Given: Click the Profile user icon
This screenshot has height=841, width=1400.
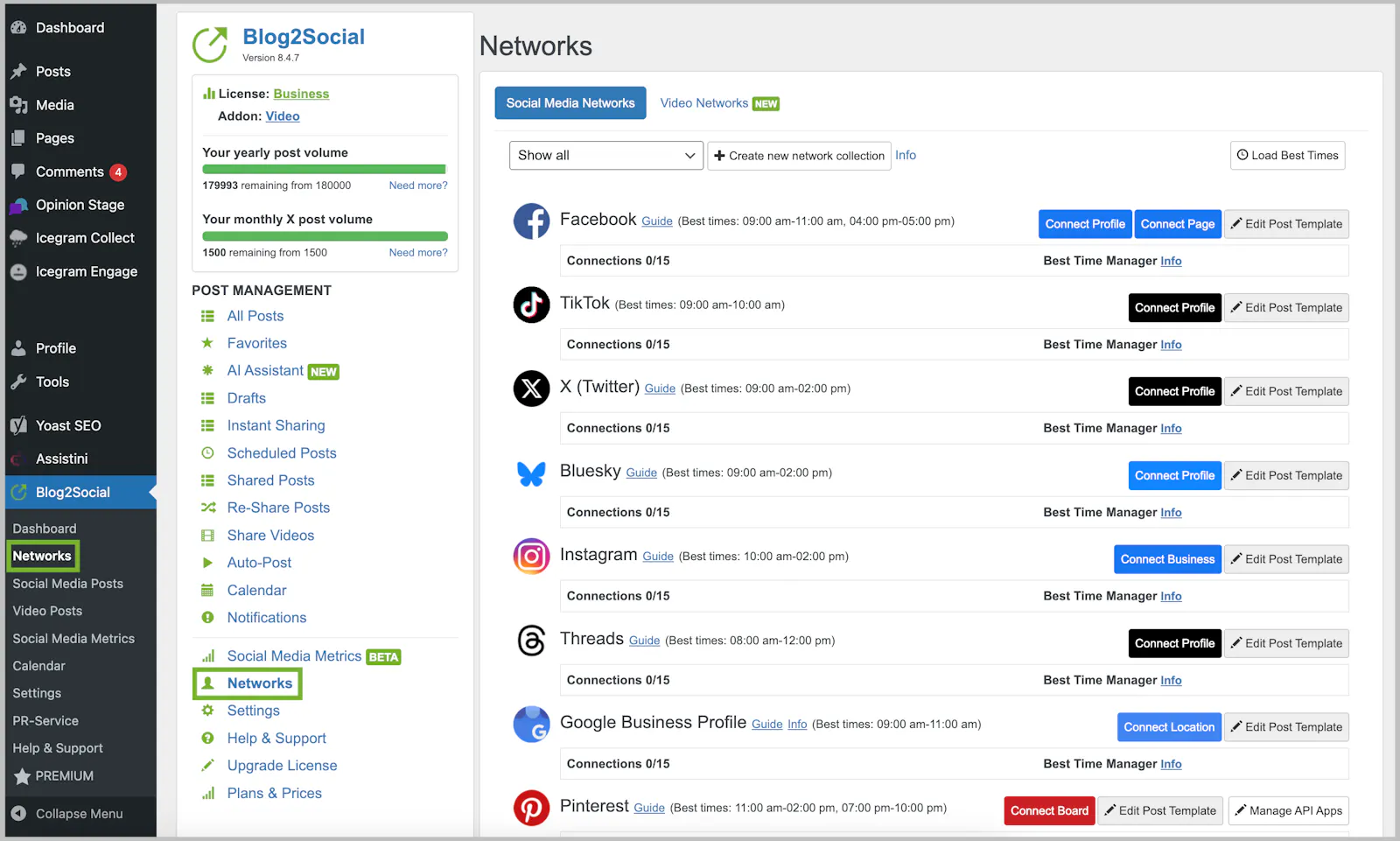Looking at the screenshot, I should (x=18, y=348).
